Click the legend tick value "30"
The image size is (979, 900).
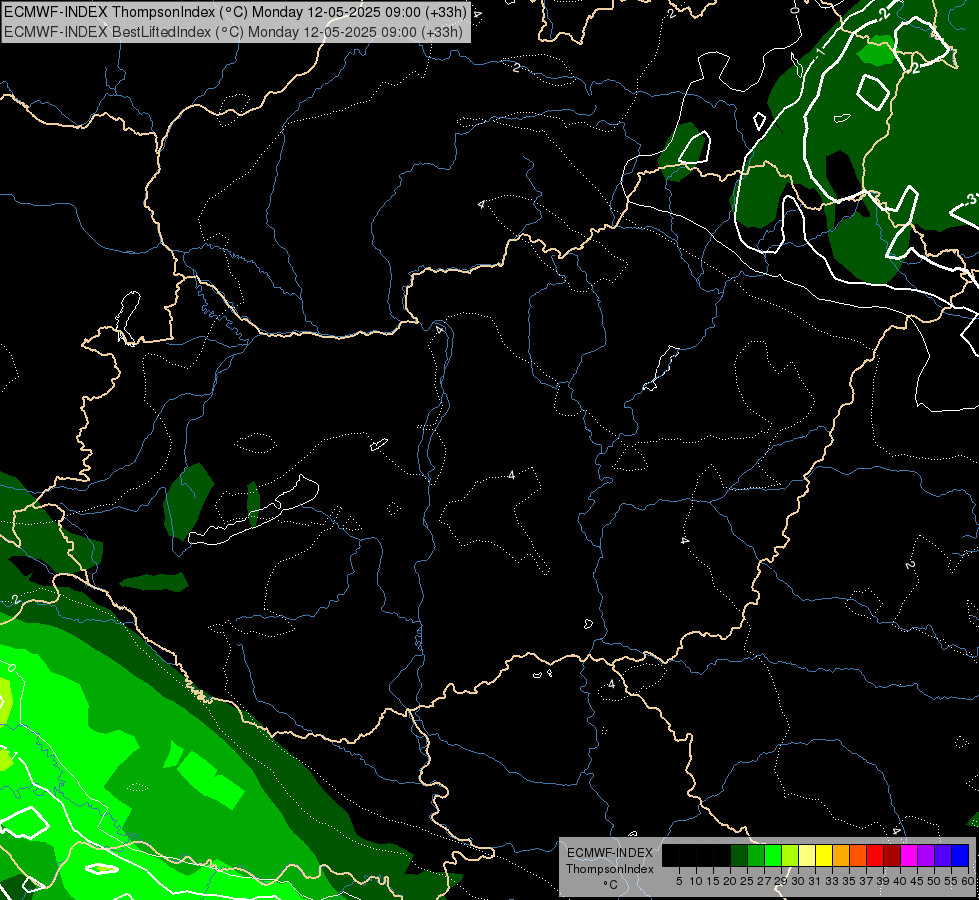[x=798, y=881]
